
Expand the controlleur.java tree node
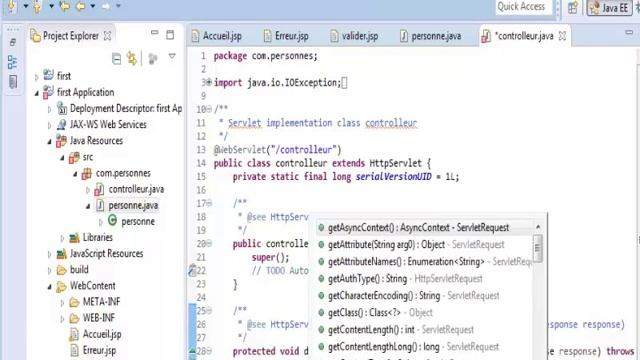tap(88, 189)
